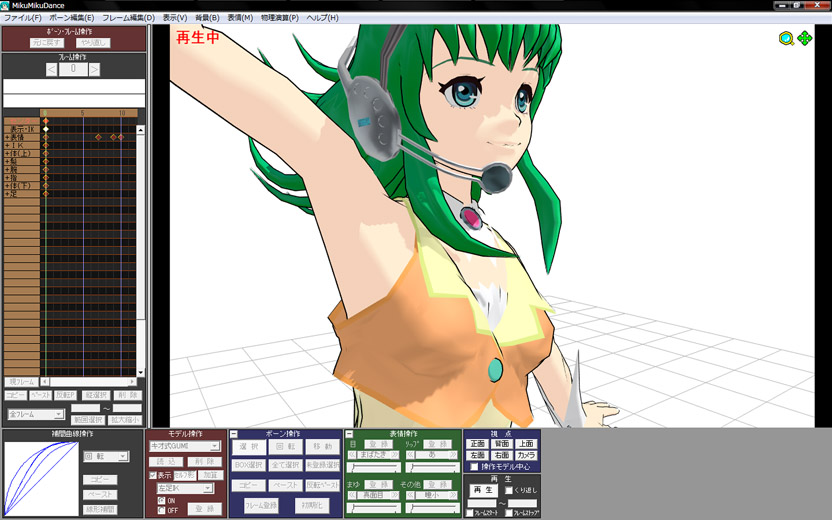Viewport: 832px width, 520px height.
Task: Open 回転 interpolation curve dropdown
Action: click(x=123, y=456)
